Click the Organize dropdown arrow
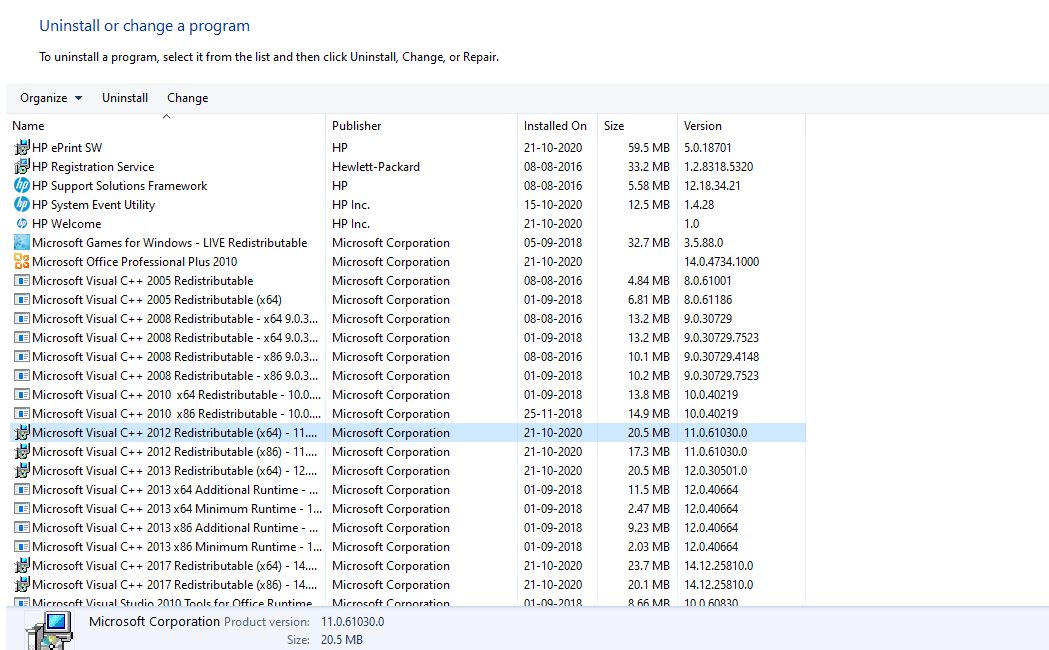The width and height of the screenshot is (1049, 650). coord(78,98)
